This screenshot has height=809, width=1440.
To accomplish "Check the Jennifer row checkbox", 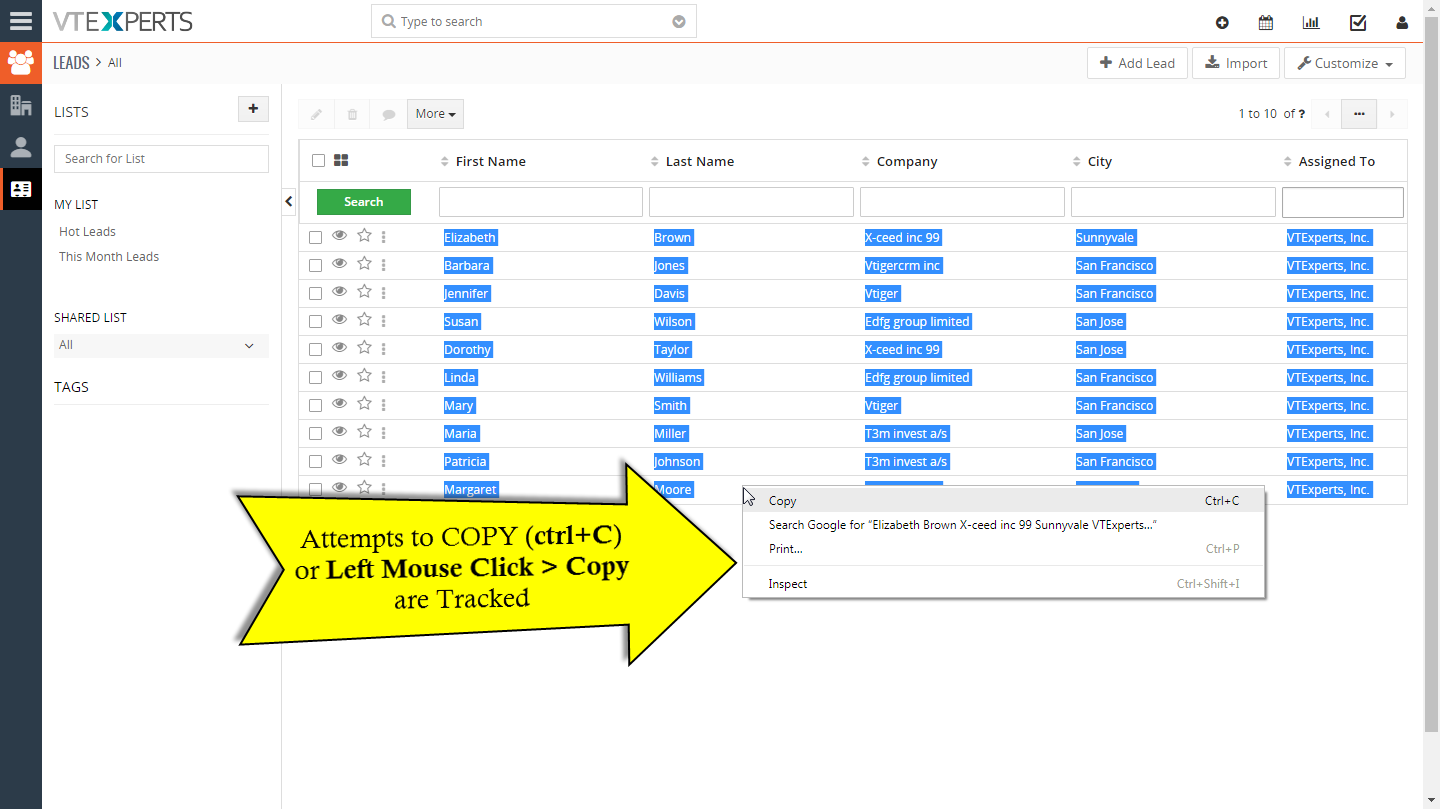I will [315, 294].
